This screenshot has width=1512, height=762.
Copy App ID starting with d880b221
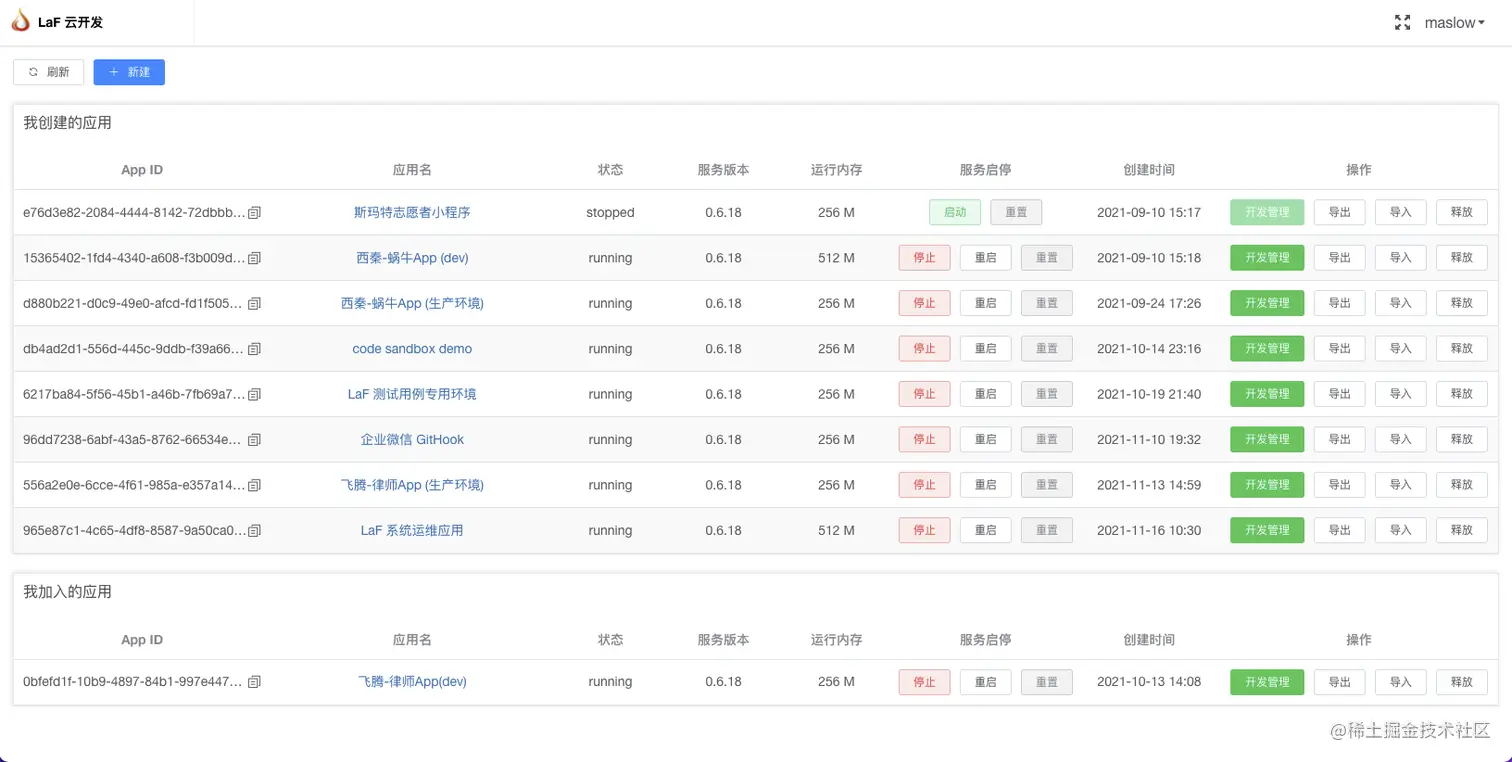click(254, 303)
